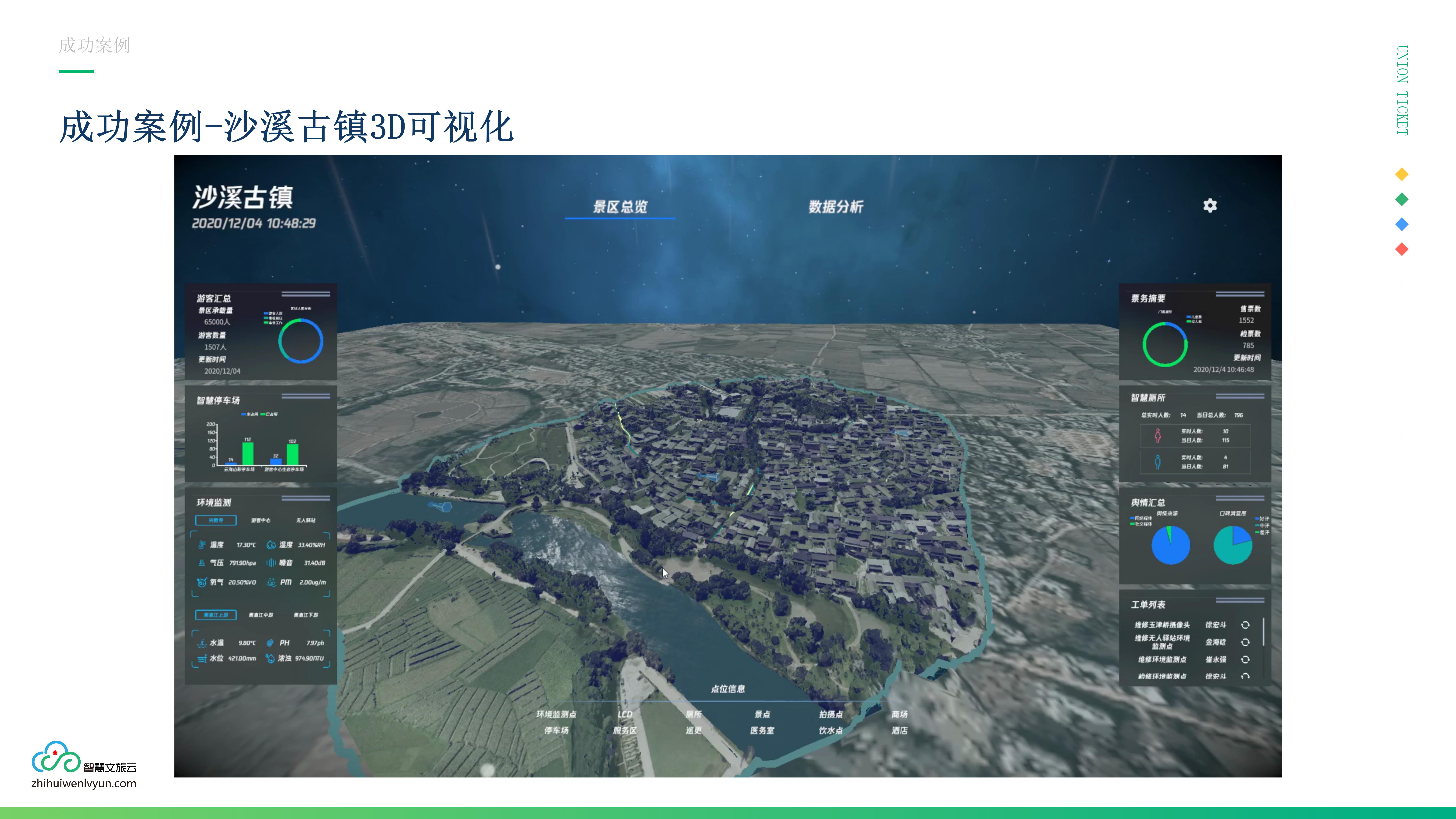Switch to the 数据分析 tab
Image resolution: width=1456 pixels, height=819 pixels.
coord(836,207)
